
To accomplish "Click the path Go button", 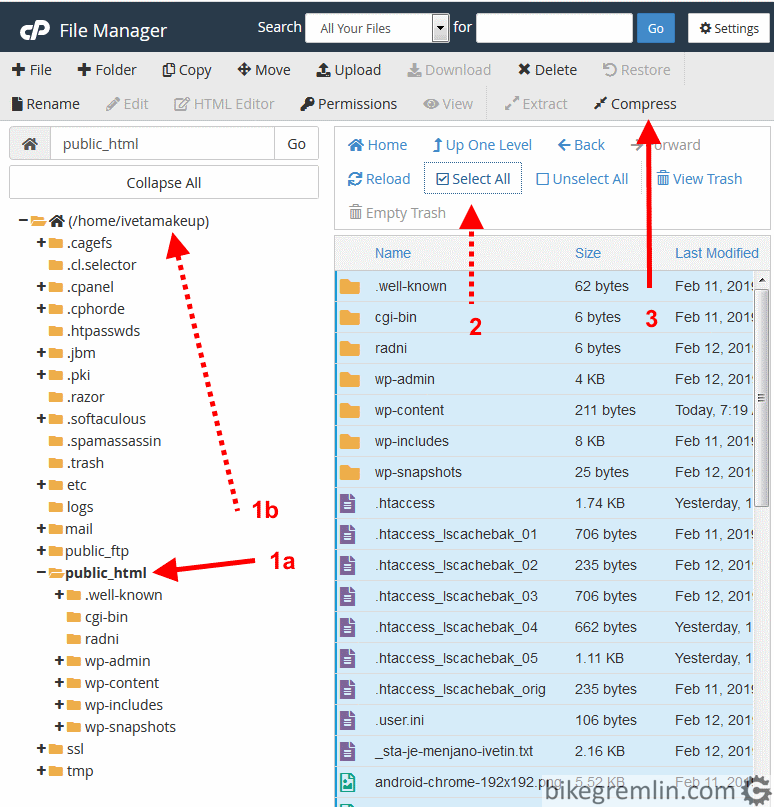I will (x=296, y=144).
